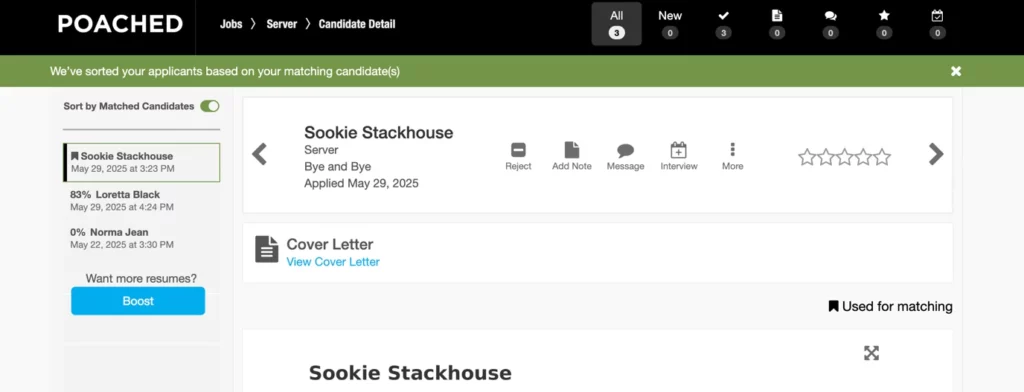Open the Message icon for Sookie

625,157
